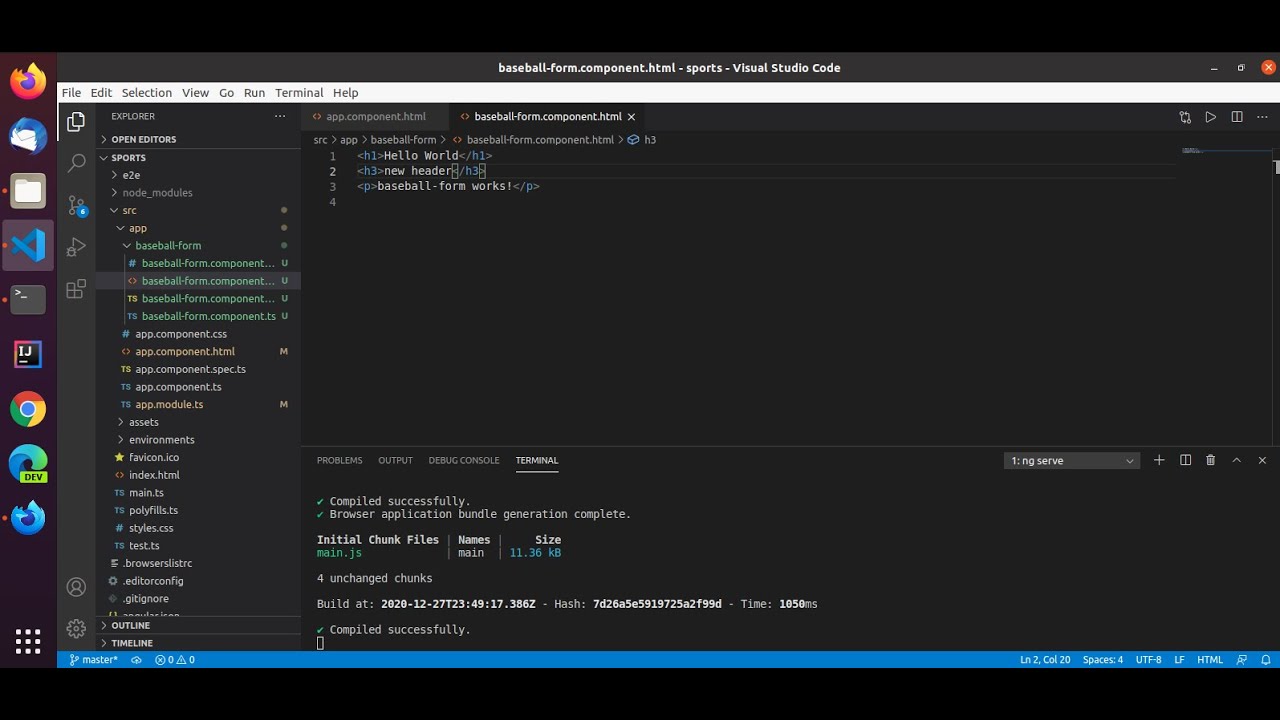Expand the assets folder
The image size is (1280, 720).
(x=143, y=422)
